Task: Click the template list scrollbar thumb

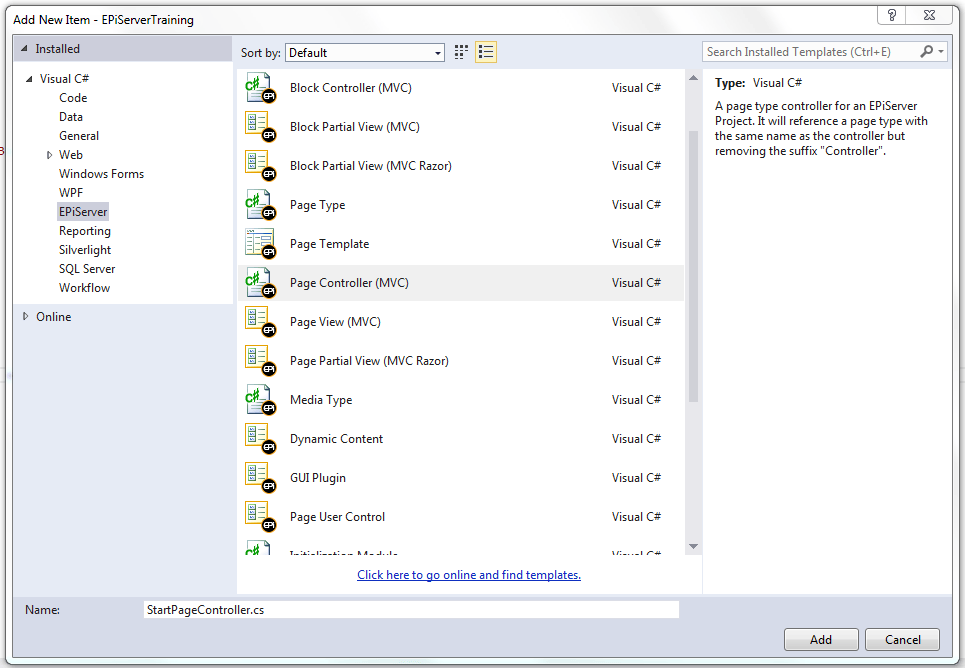Action: coord(694,266)
